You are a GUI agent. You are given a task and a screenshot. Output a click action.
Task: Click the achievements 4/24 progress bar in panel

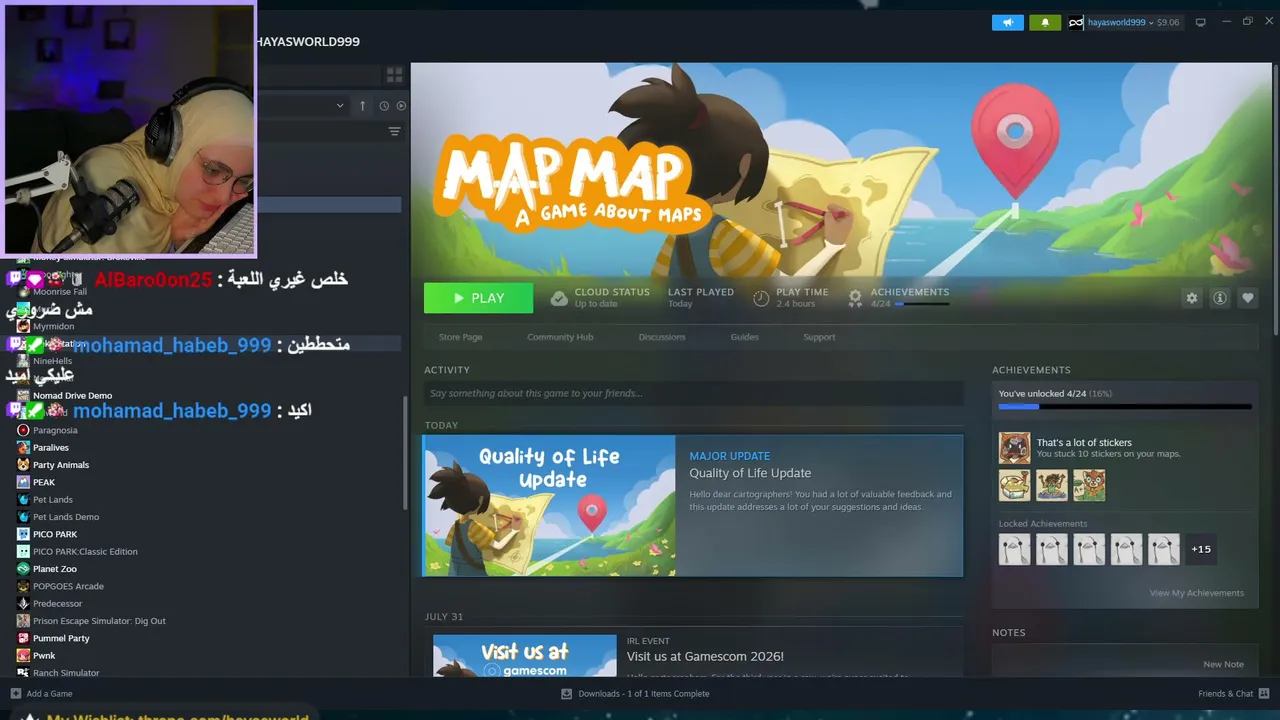tap(1125, 407)
